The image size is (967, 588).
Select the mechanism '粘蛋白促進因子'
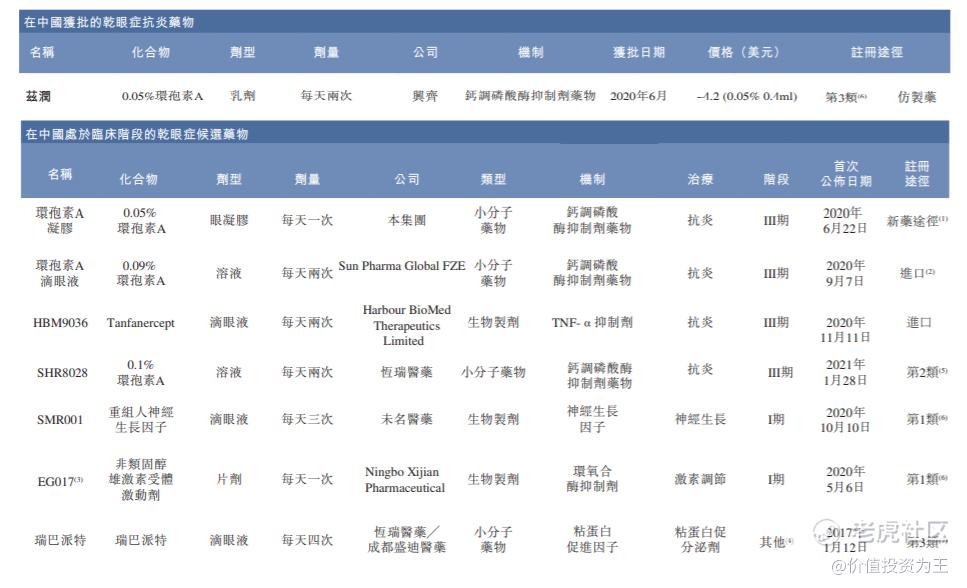tap(592, 539)
